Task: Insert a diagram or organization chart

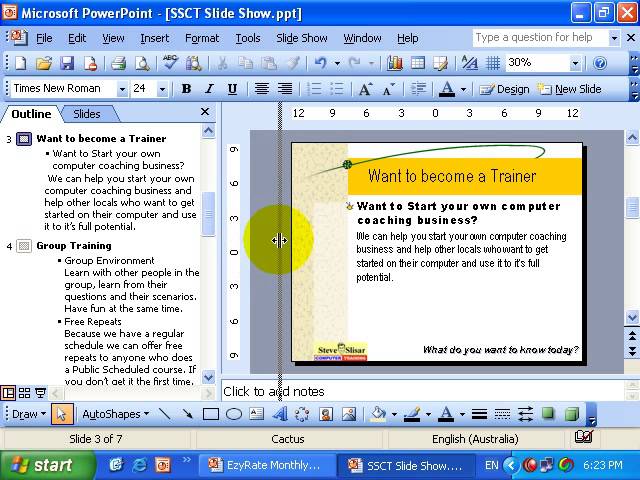Action: point(302,414)
